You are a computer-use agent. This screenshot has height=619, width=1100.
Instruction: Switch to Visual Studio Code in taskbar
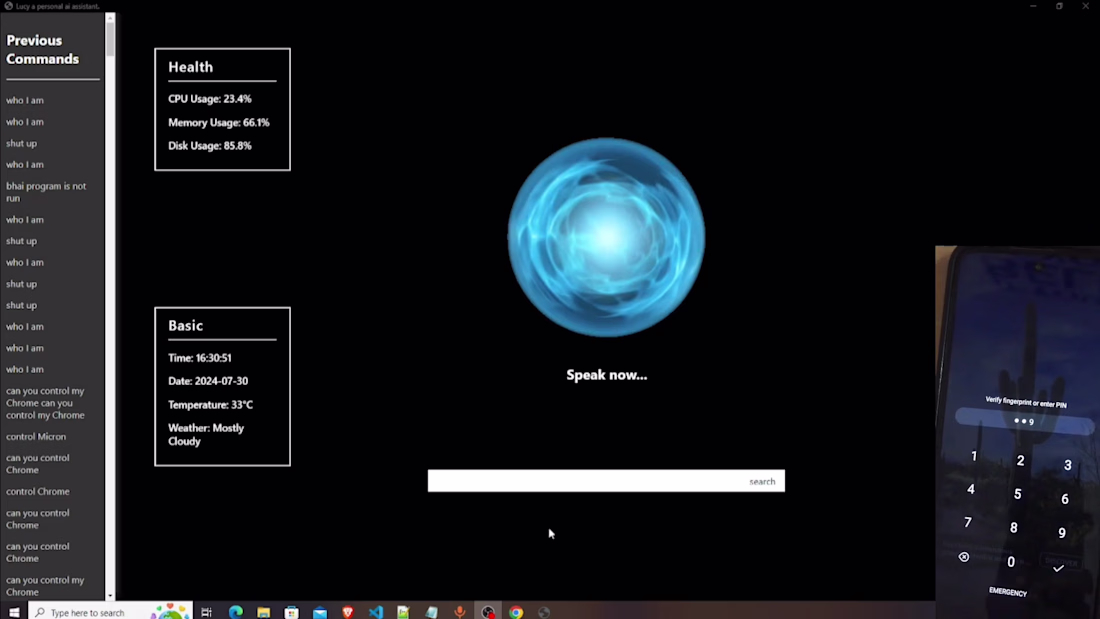376,612
